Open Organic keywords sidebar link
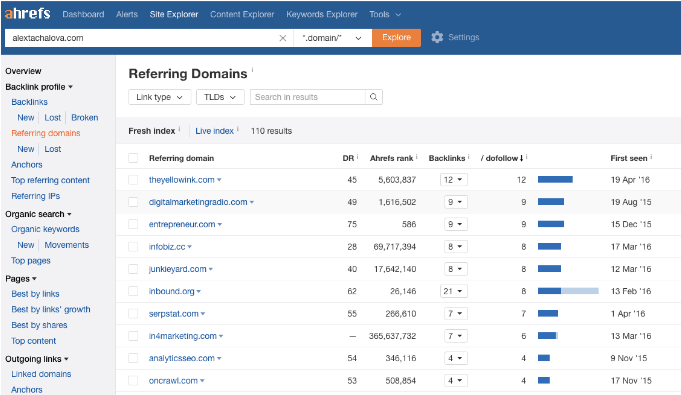This screenshot has height=395, width=681. (x=45, y=229)
